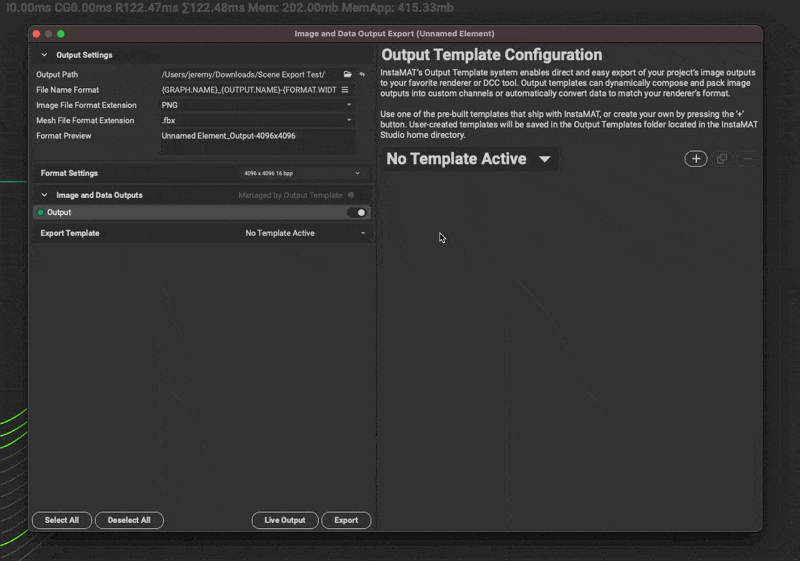Click the Output Template Configuration heading
Viewport: 800px width, 561px height.
(x=492, y=55)
